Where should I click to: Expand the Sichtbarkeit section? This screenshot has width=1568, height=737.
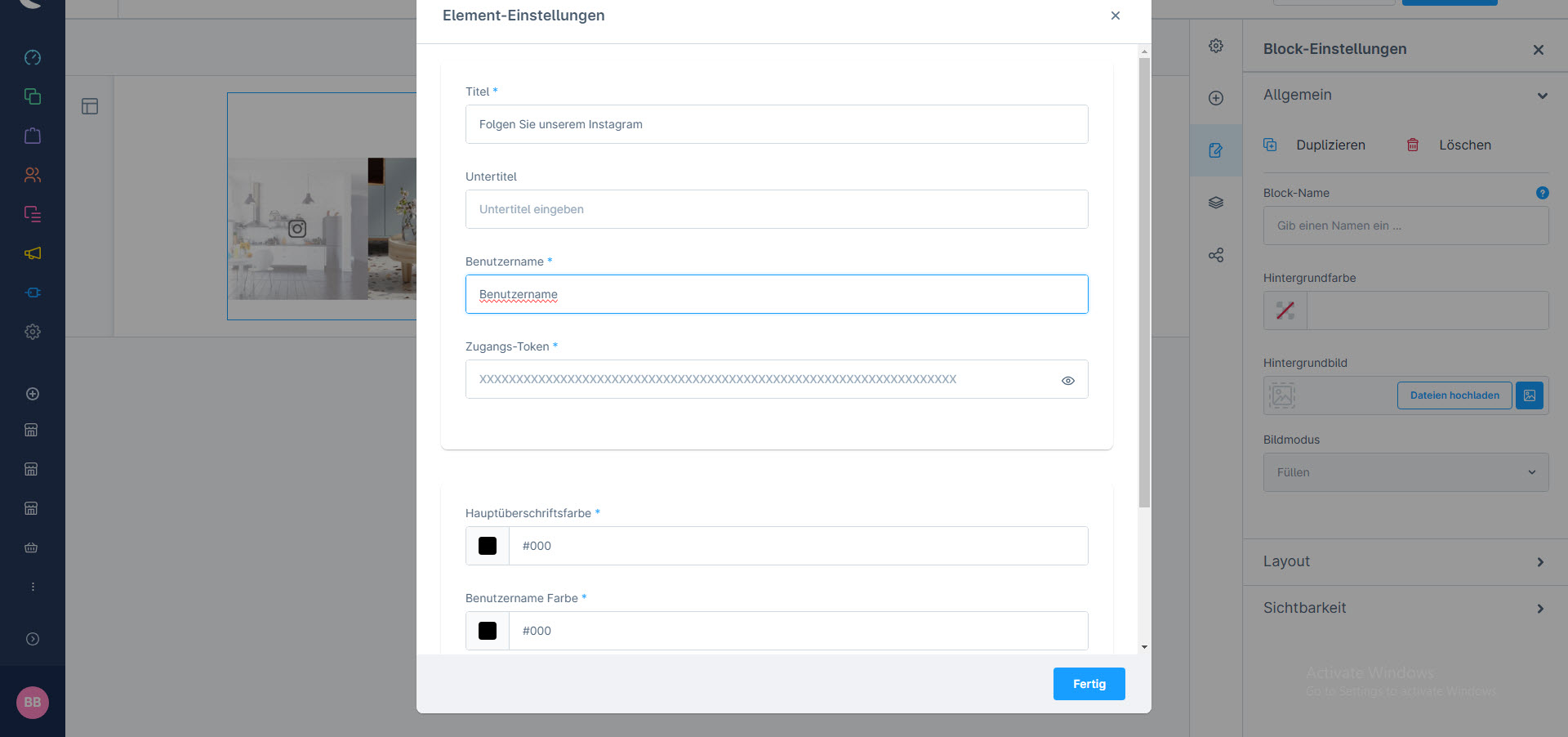1405,608
